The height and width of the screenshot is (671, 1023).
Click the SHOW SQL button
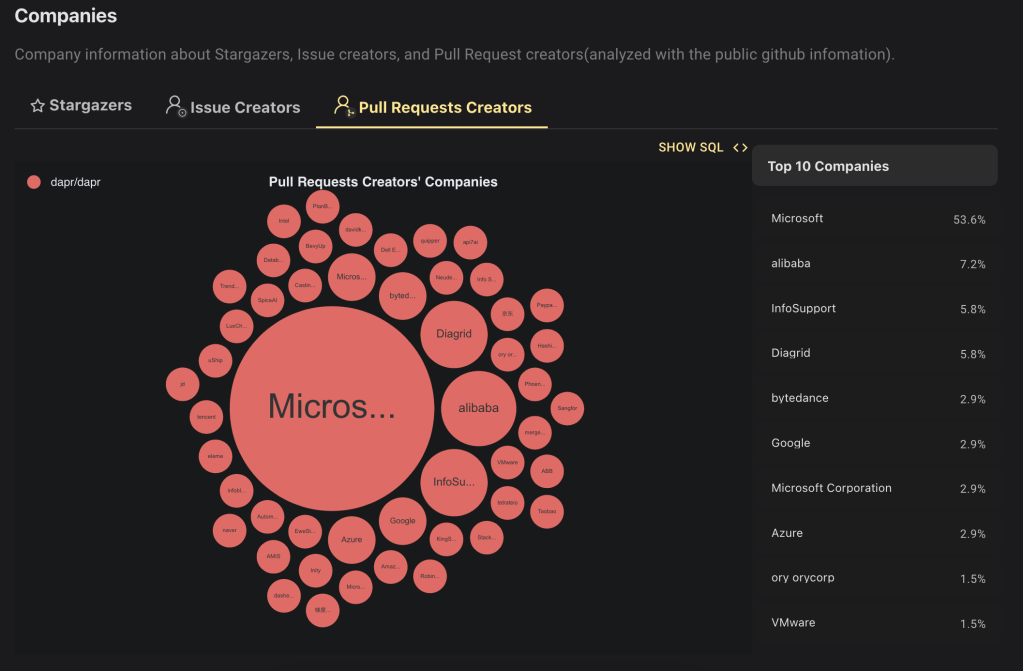(703, 148)
